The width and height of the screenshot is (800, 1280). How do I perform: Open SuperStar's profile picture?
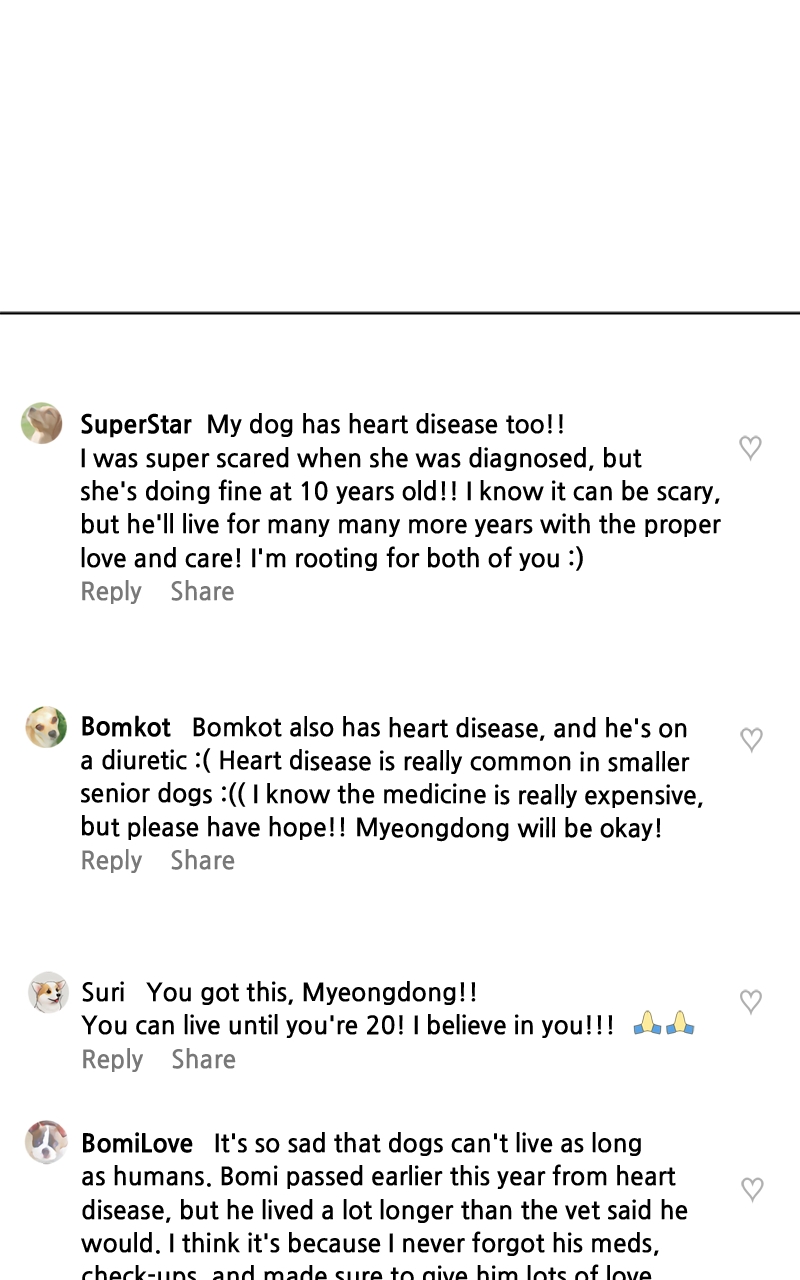pos(42,423)
